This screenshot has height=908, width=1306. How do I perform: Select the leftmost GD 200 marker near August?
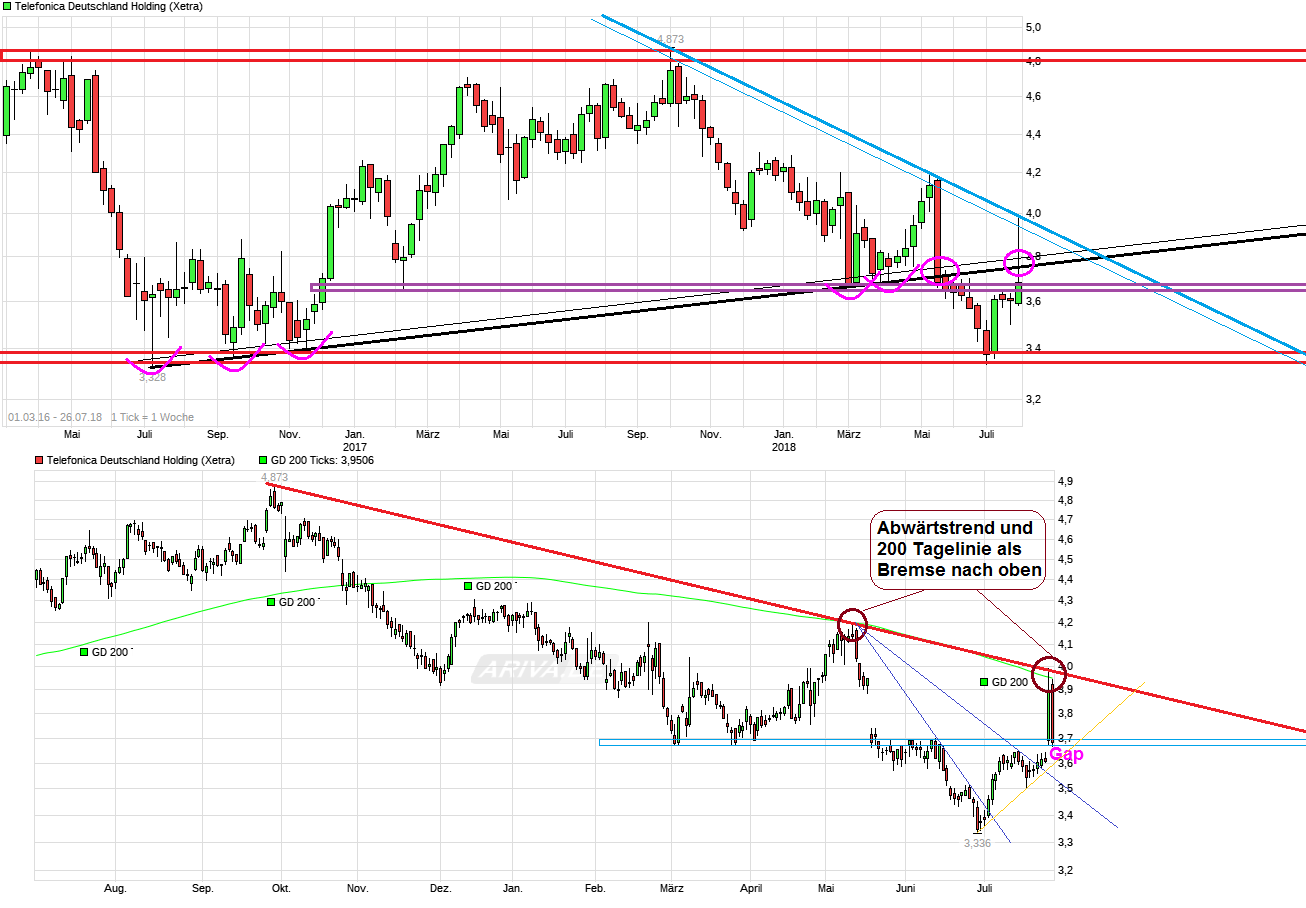coord(82,651)
